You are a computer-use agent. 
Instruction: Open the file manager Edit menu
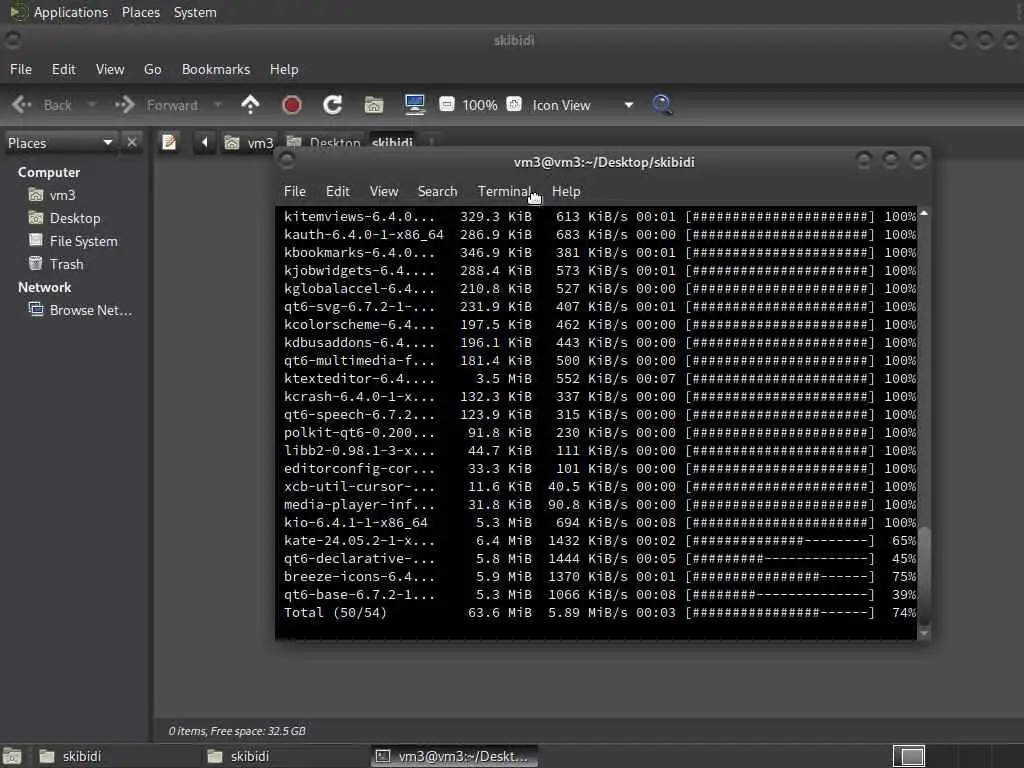63,69
